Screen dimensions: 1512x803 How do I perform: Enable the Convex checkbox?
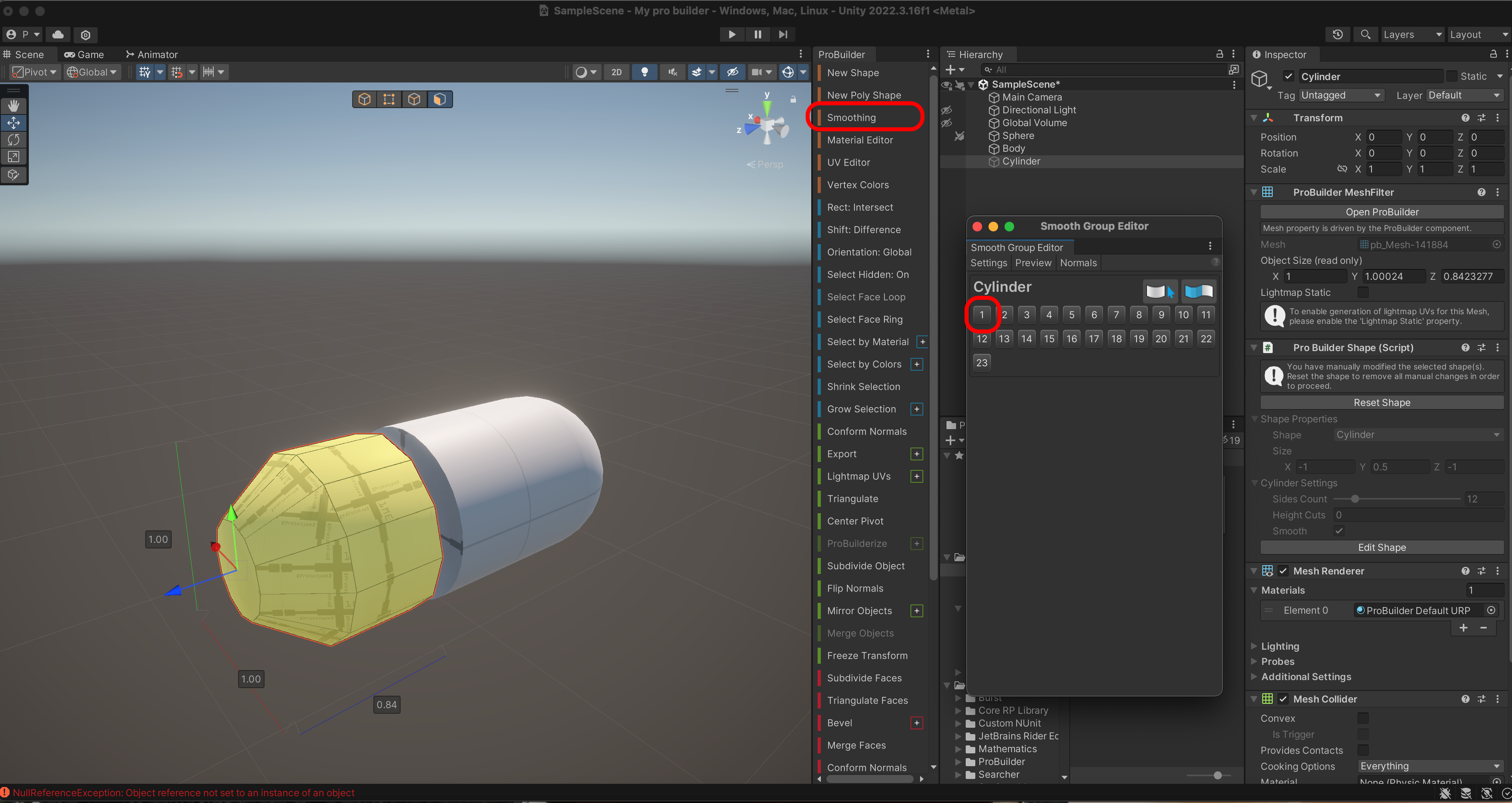pyautogui.click(x=1363, y=718)
